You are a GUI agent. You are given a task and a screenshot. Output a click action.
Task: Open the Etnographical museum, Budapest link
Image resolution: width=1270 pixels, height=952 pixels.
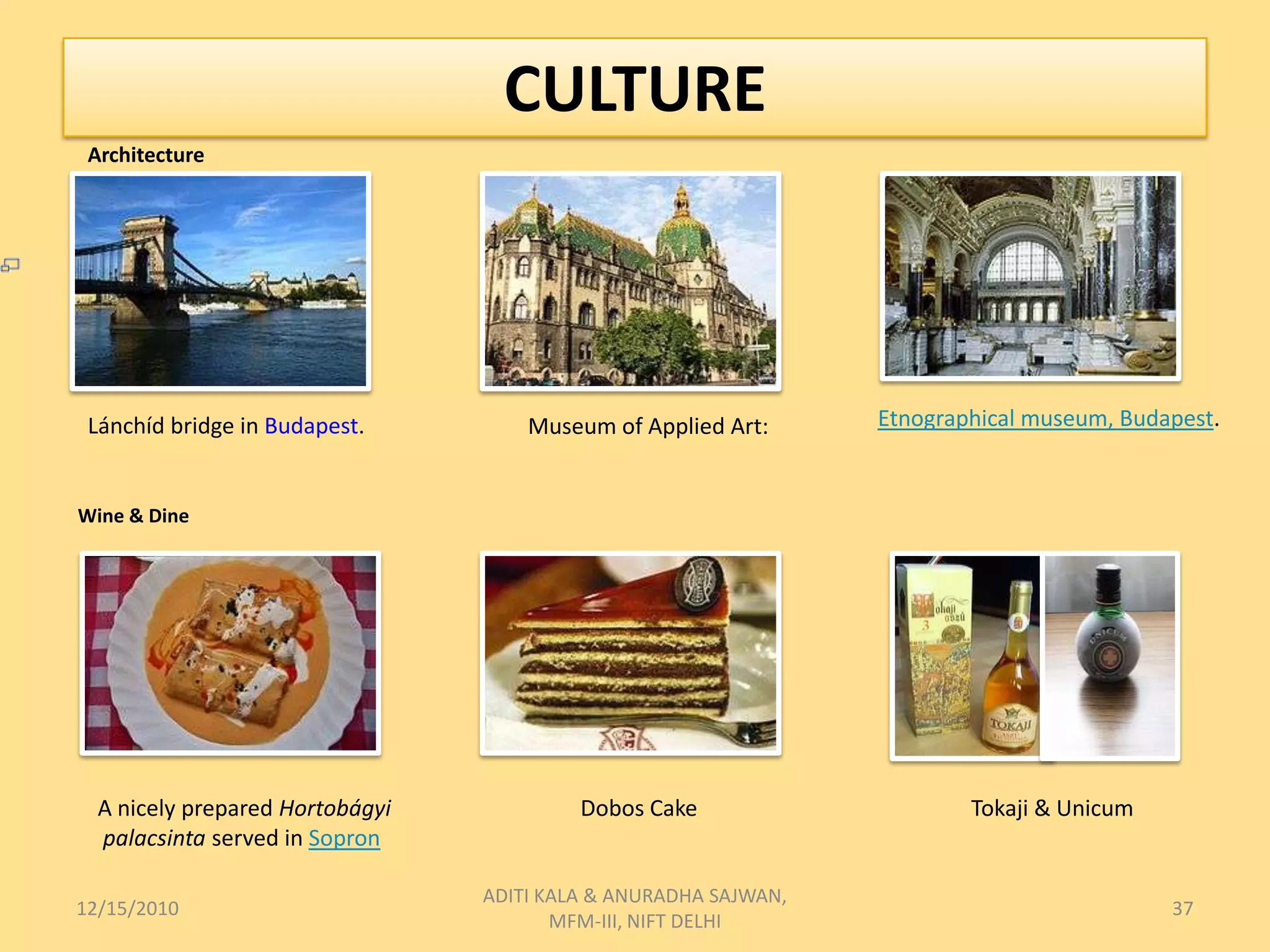tap(1045, 419)
